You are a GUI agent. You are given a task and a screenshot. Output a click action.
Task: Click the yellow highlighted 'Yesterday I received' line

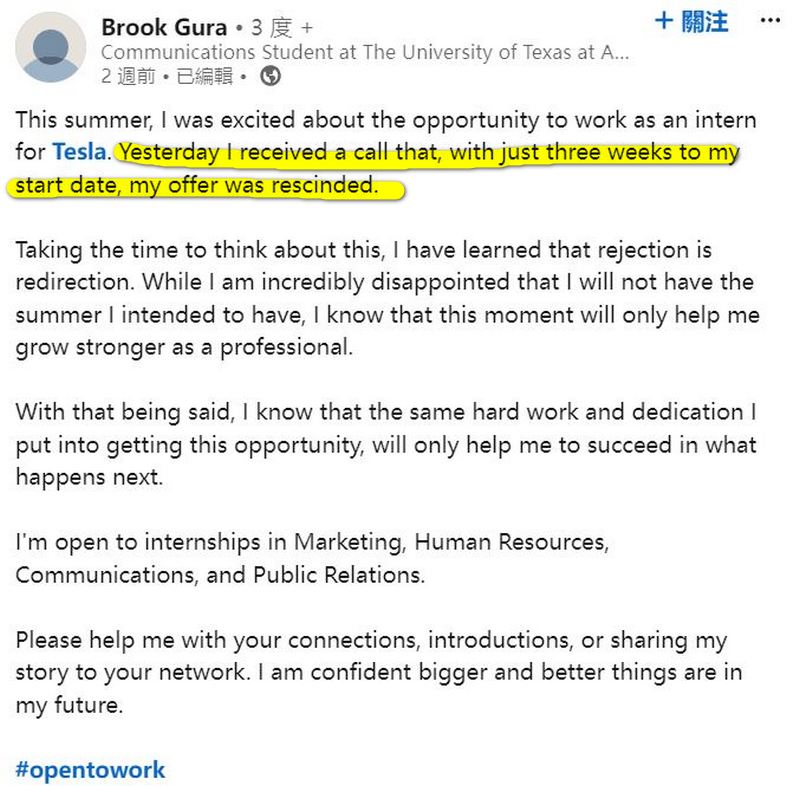point(429,153)
